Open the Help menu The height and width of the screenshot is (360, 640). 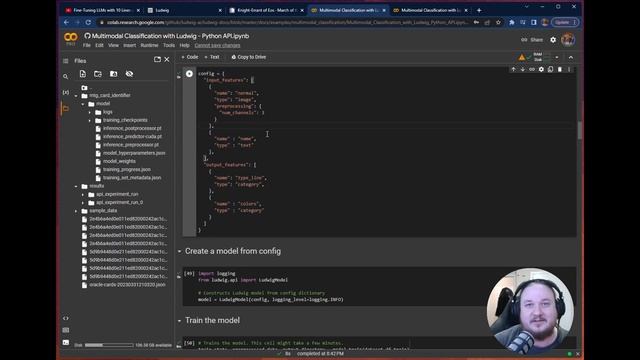(x=184, y=45)
